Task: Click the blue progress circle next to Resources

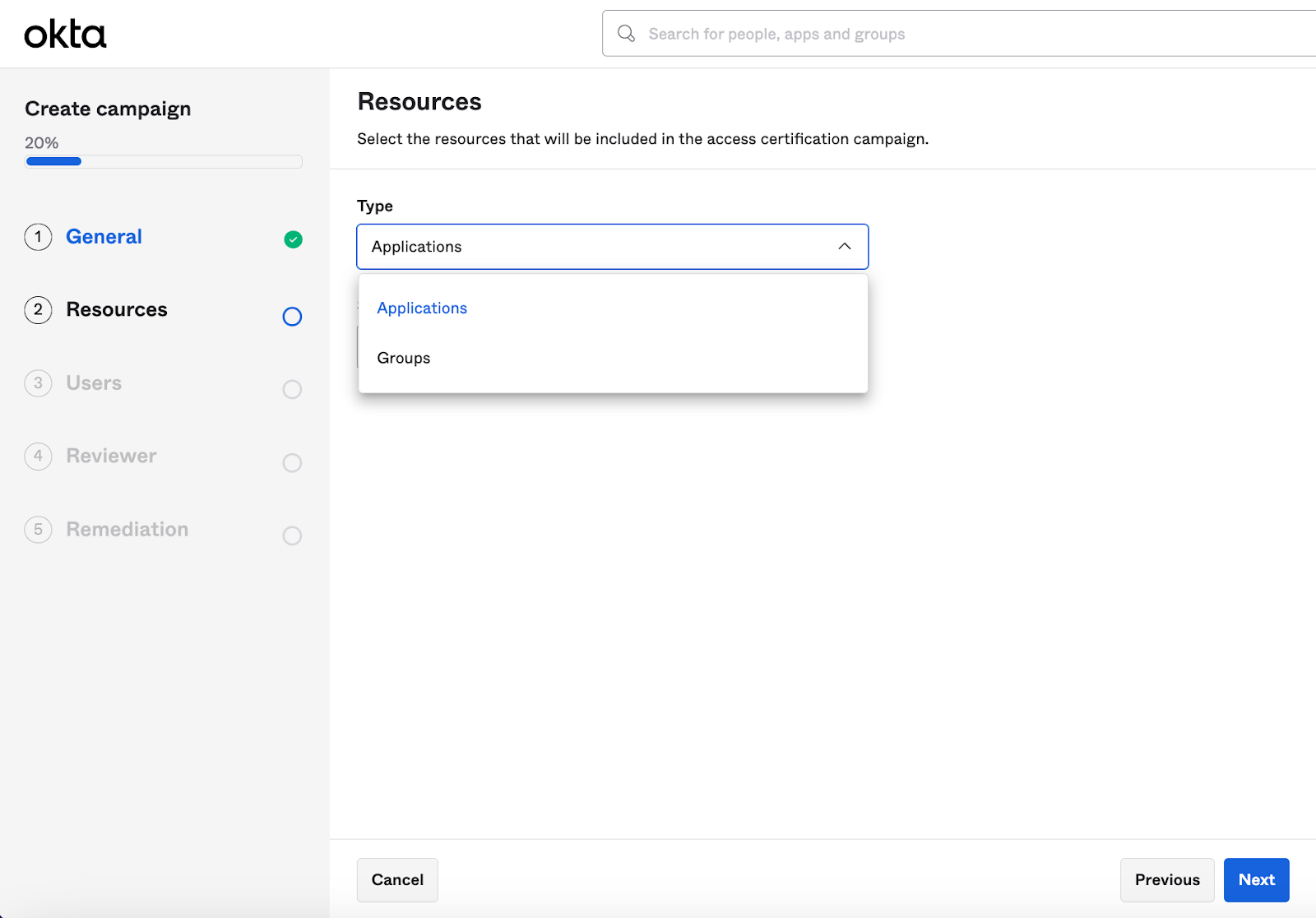Action: click(292, 317)
